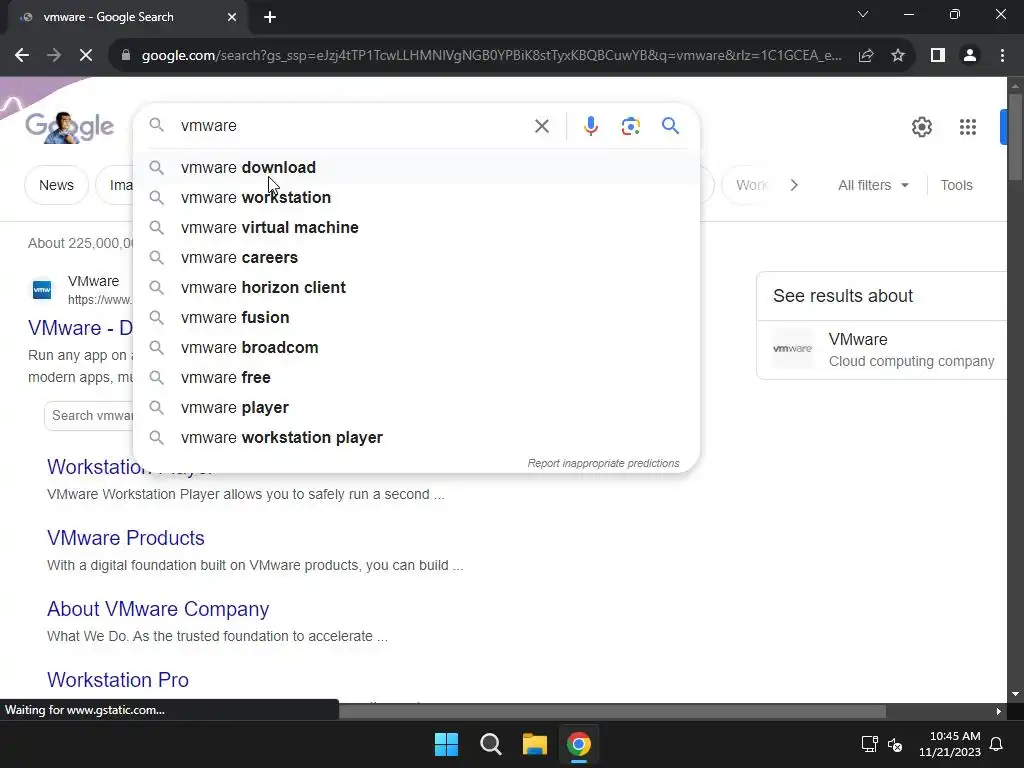Open Google quick settings gear
Image resolution: width=1024 pixels, height=768 pixels.
[x=921, y=127]
